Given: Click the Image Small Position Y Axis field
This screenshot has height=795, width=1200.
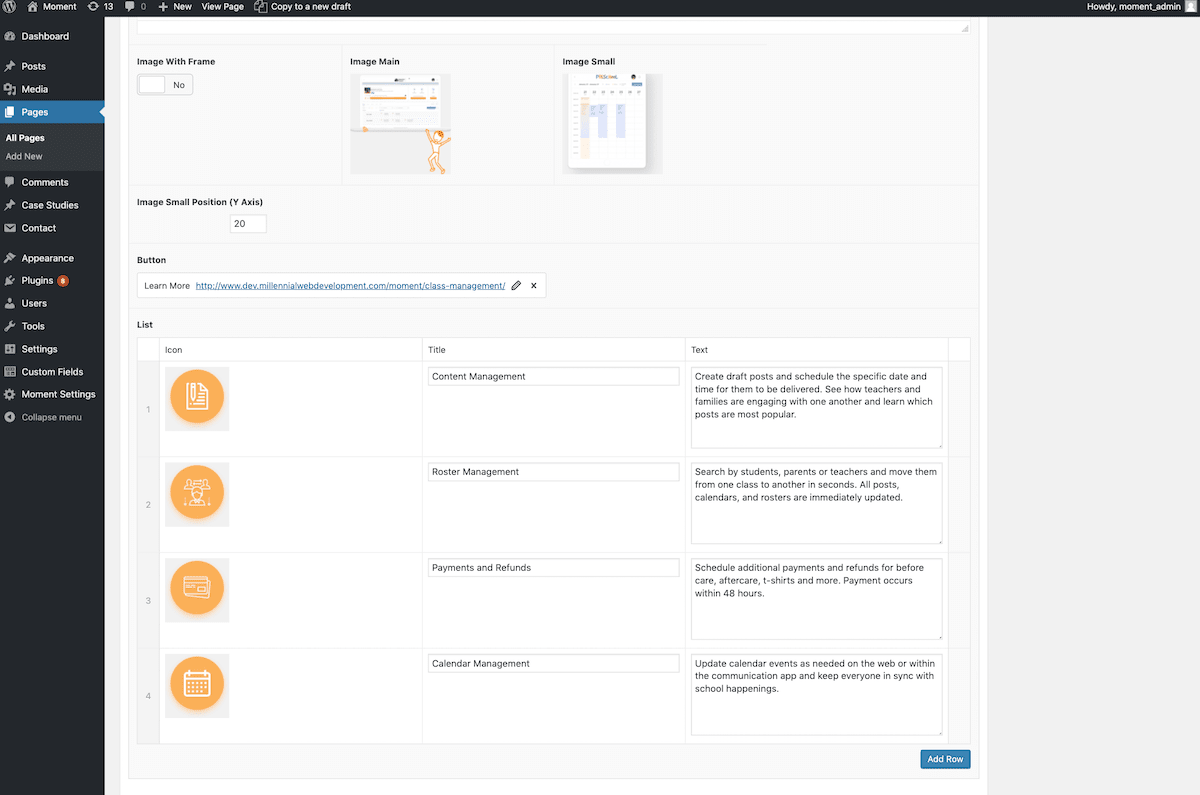Looking at the screenshot, I should click(x=248, y=224).
